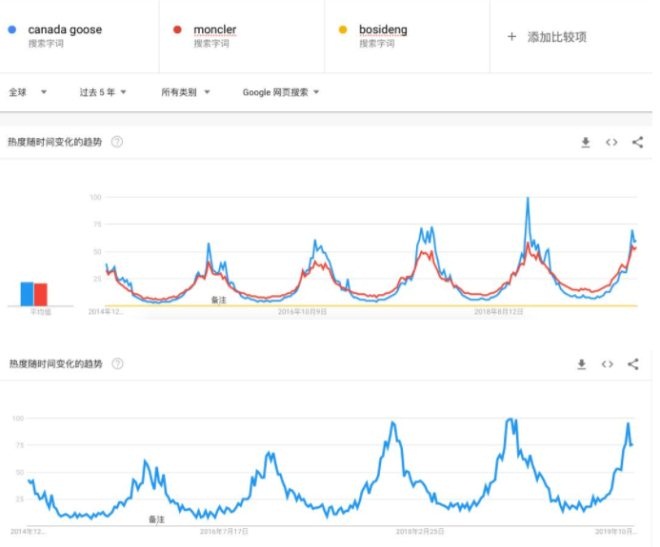Open the 全球 region dropdown
Viewport: 660px width, 547px height.
[27, 92]
